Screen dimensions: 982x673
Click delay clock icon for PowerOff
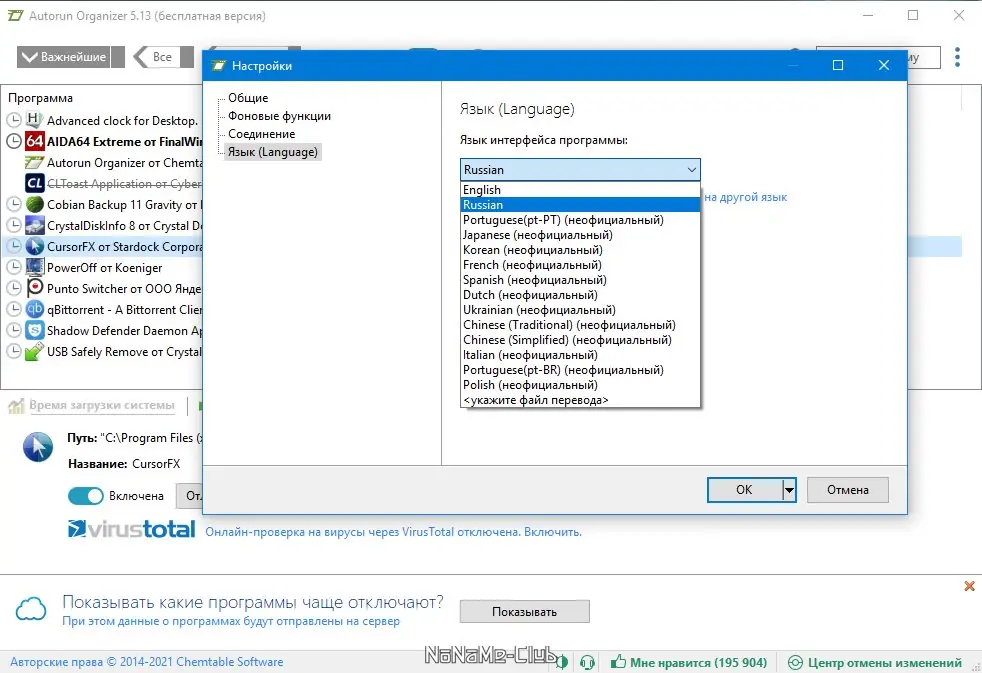(x=14, y=267)
